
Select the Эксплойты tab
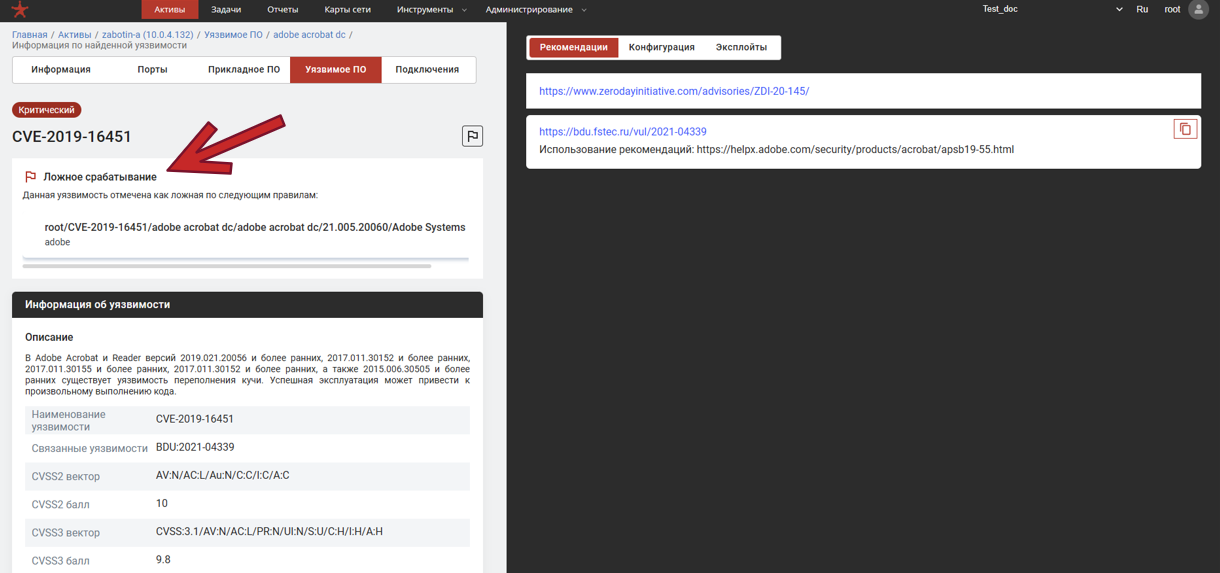741,47
